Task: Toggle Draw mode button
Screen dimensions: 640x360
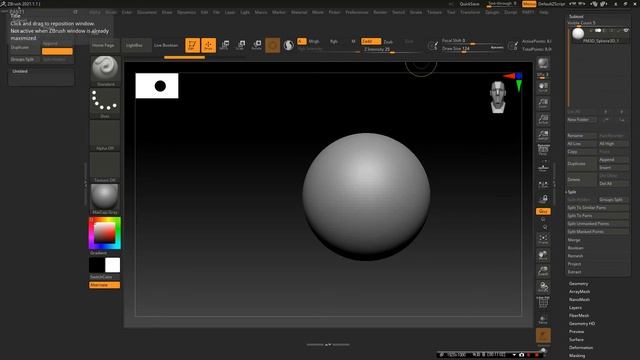Action: [x=209, y=45]
